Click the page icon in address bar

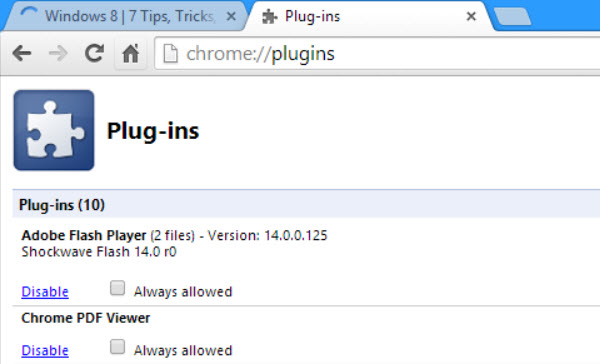point(170,53)
